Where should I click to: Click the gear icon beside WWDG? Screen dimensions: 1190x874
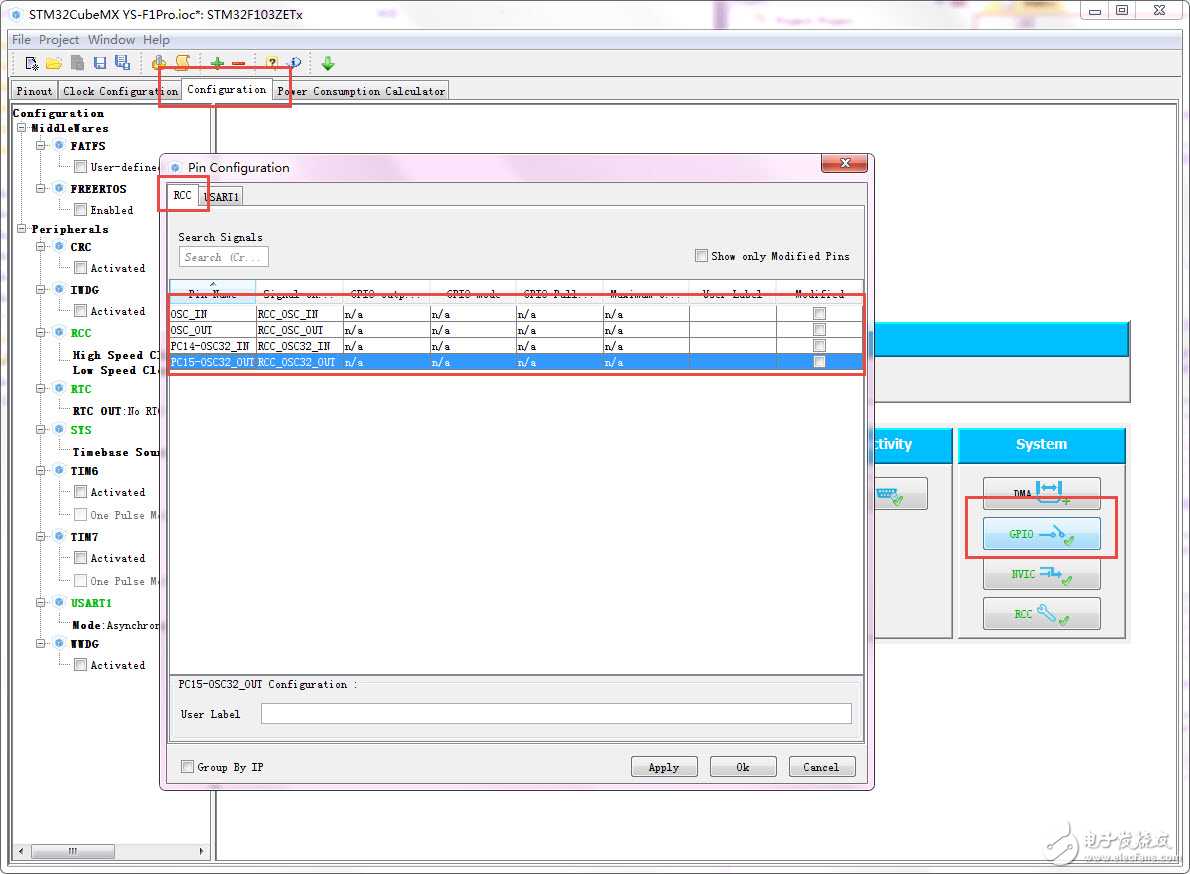tap(59, 643)
